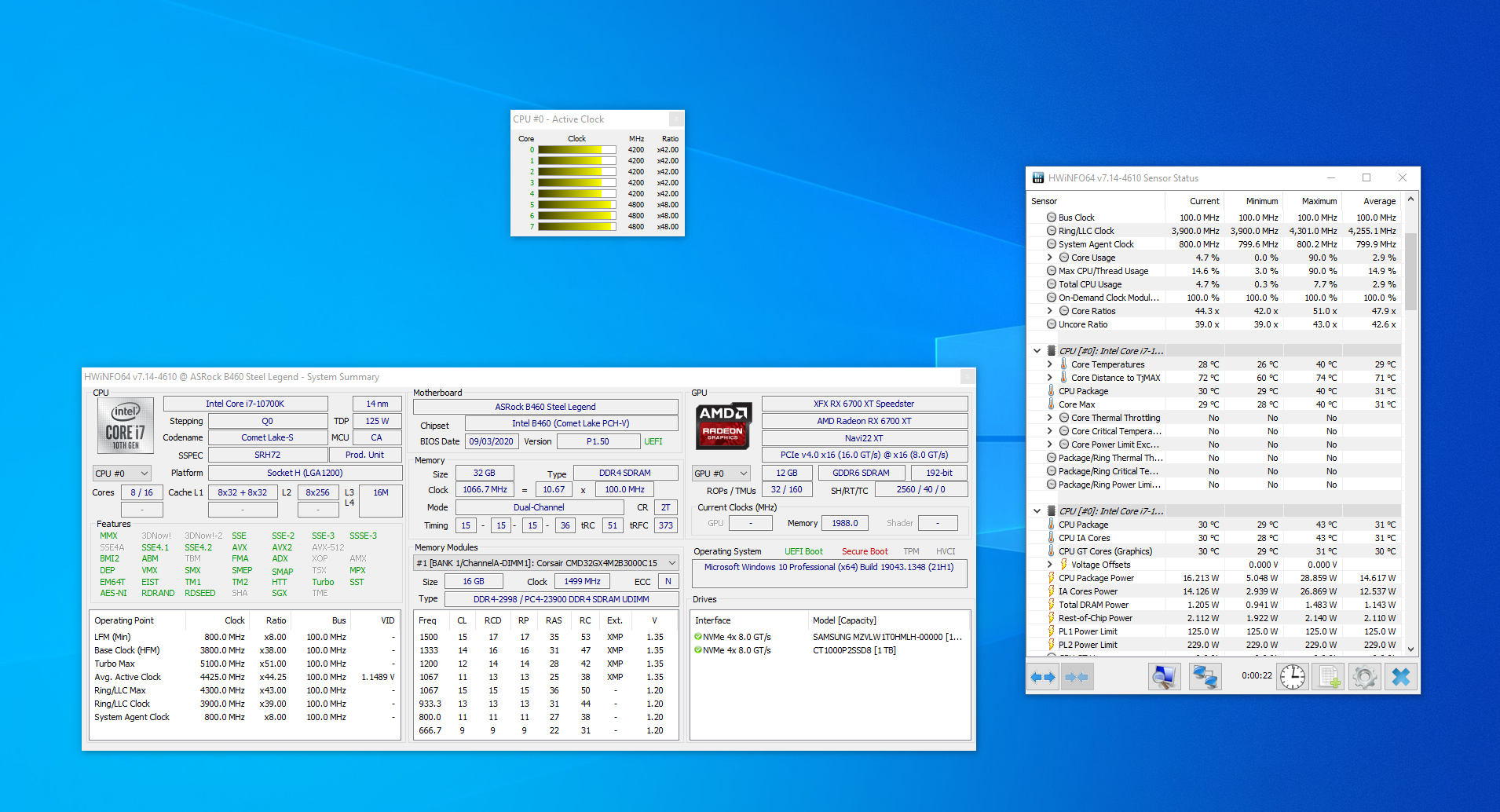This screenshot has width=1500, height=812.
Task: Click scroll up arrow in sensor list
Action: (1410, 199)
